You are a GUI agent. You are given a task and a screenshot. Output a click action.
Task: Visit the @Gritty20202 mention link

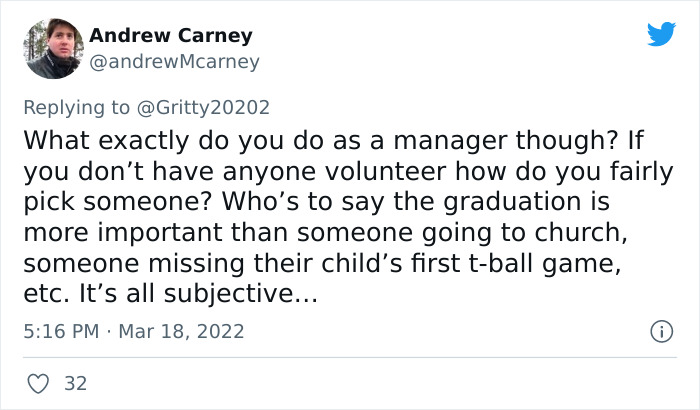click(x=204, y=106)
